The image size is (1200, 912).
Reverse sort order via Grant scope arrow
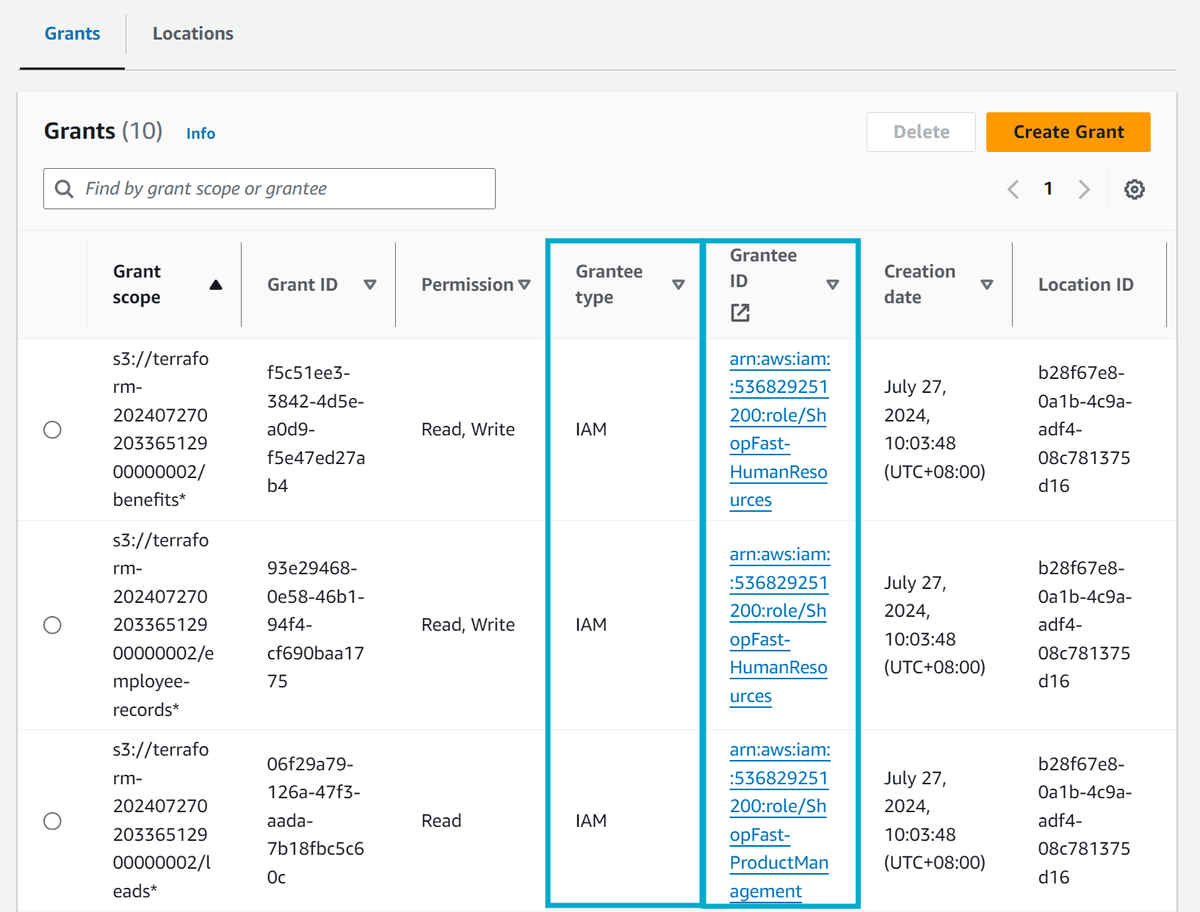click(216, 284)
